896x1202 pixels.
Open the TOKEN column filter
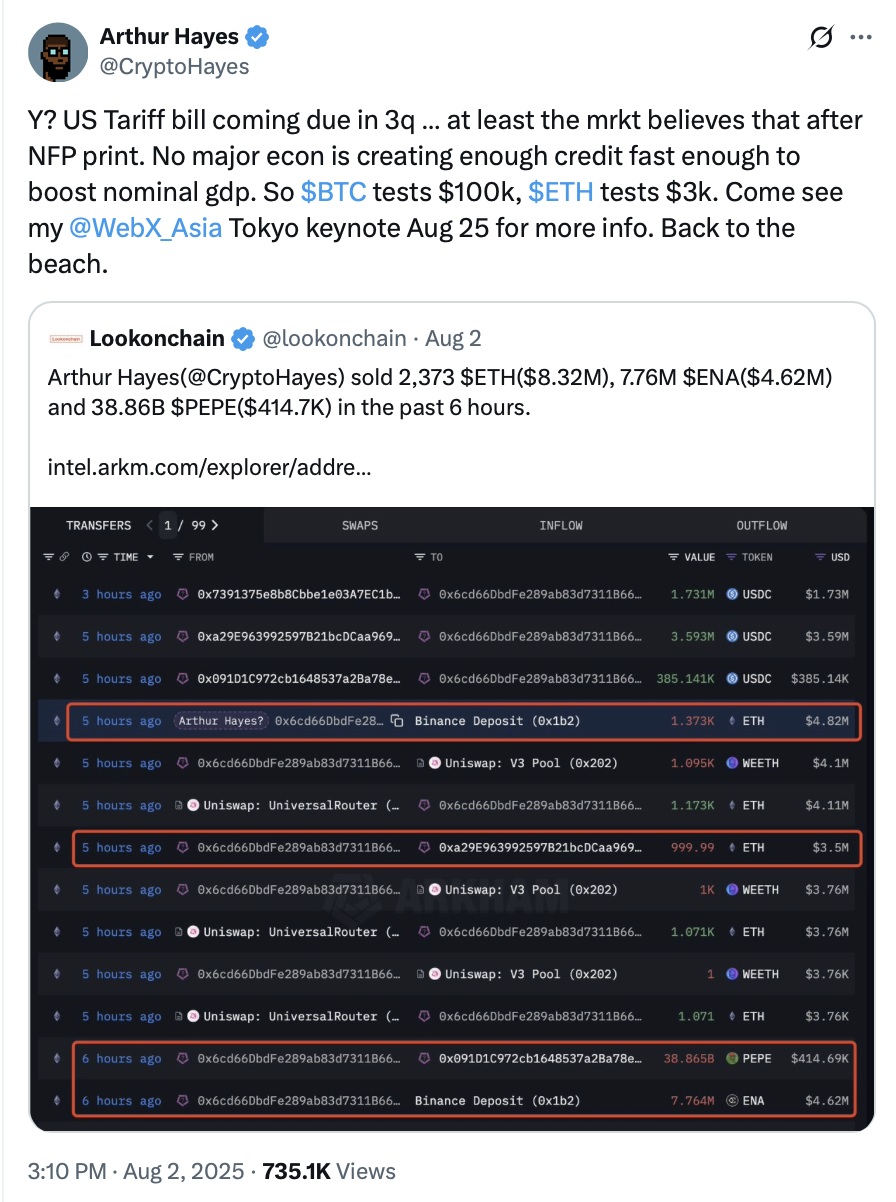(731, 557)
